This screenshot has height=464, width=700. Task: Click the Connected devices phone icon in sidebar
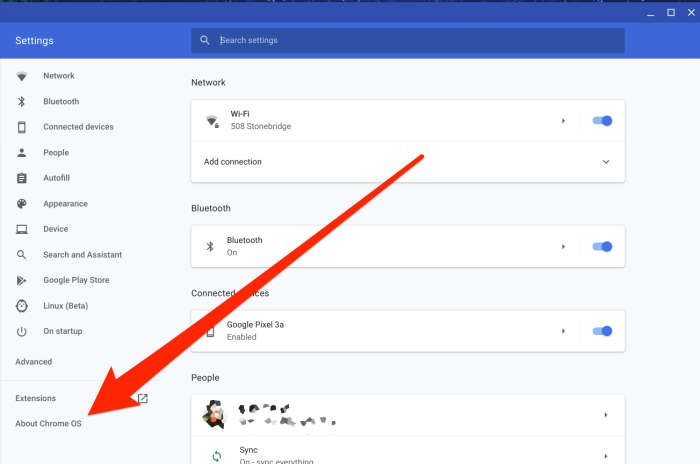pyautogui.click(x=21, y=127)
